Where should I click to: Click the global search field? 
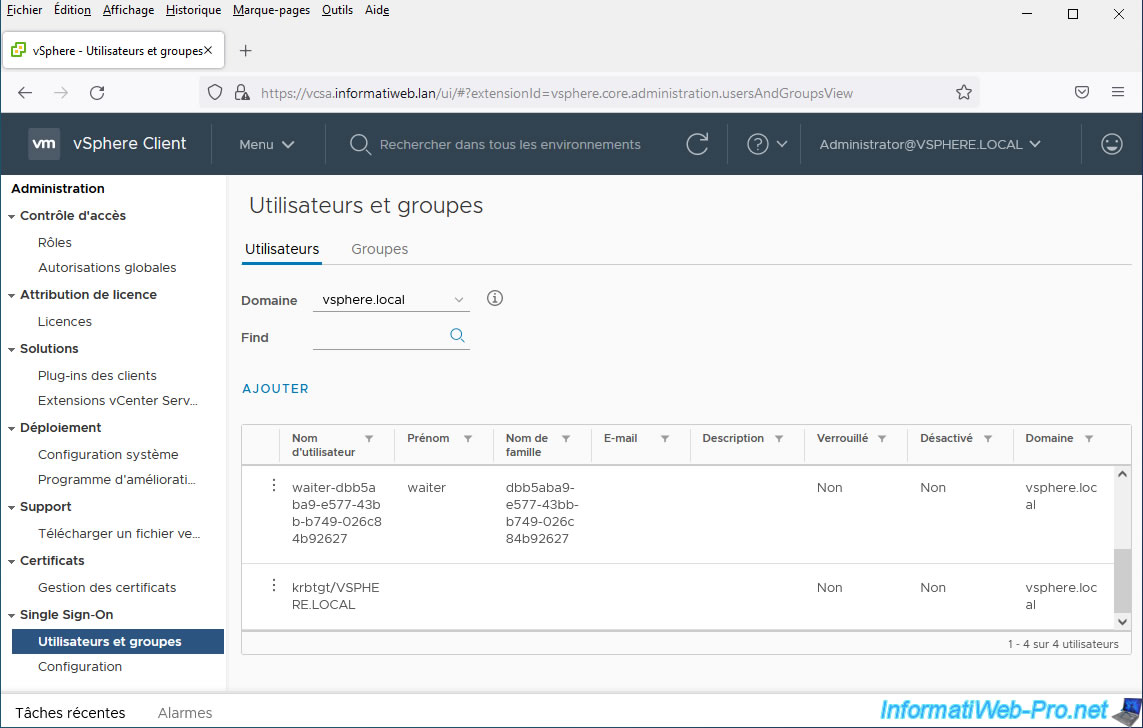tap(510, 144)
